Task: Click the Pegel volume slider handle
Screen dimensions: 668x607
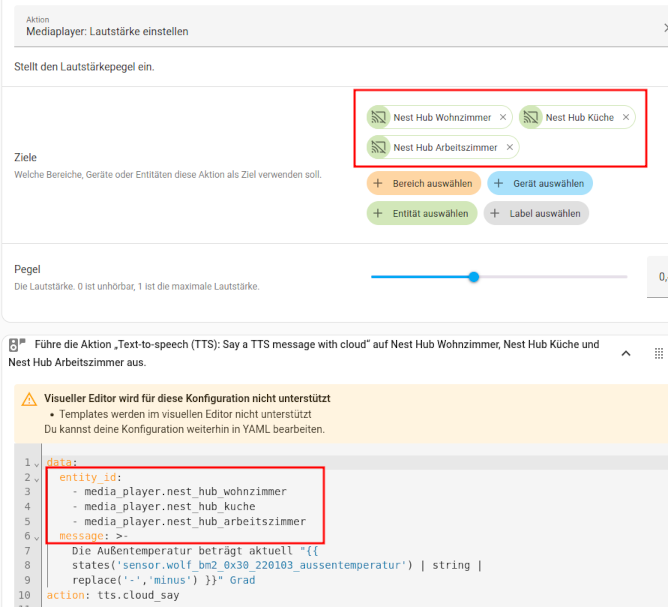Action: point(474,277)
